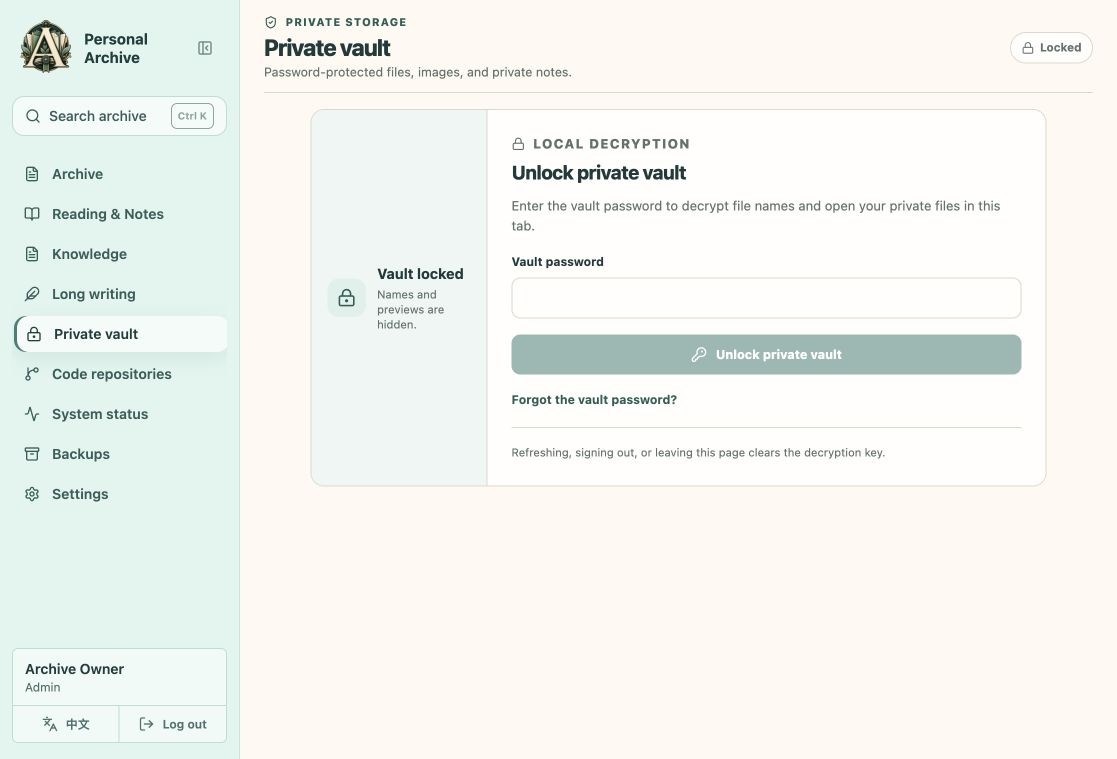Click the Vault locked padlock tile

tap(347, 298)
